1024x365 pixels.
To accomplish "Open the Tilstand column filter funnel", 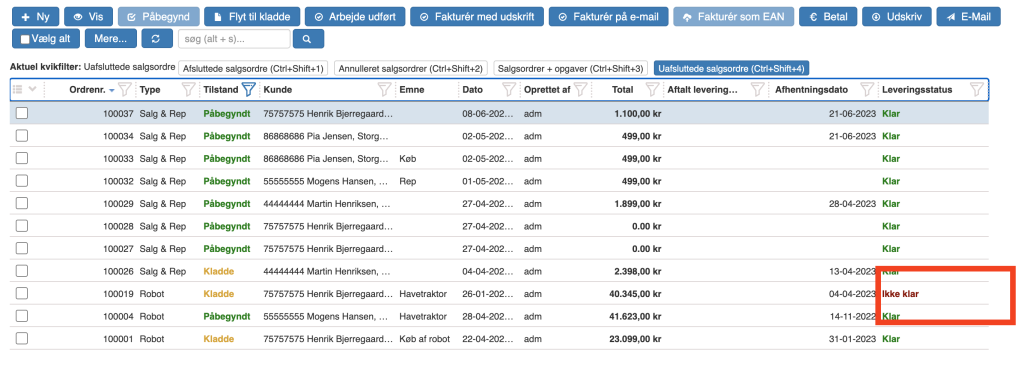I will pos(249,89).
